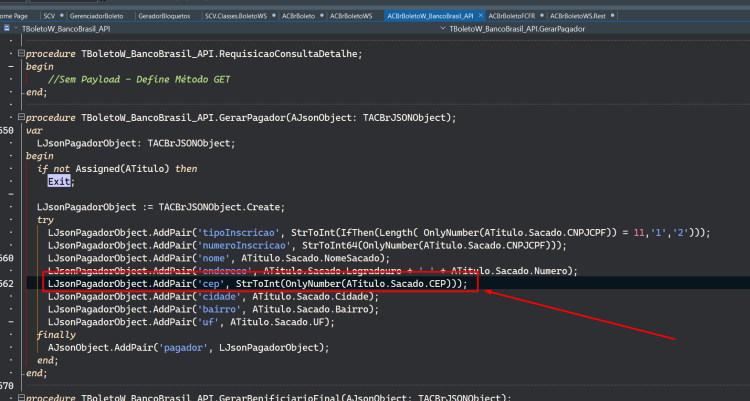Collapse the GerarPagador procedure fold

21,117
